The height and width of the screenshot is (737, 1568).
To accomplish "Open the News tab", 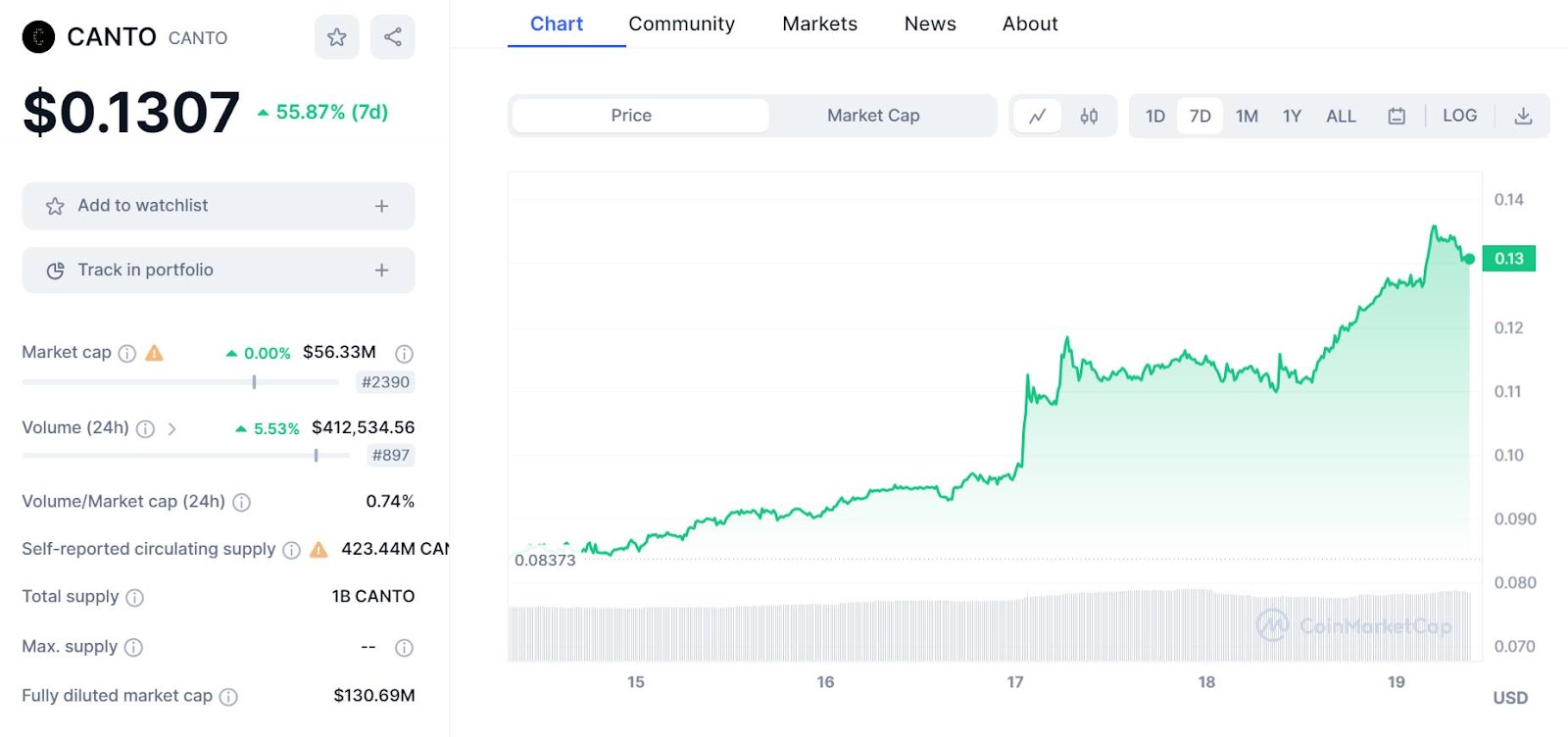I will coord(930,24).
